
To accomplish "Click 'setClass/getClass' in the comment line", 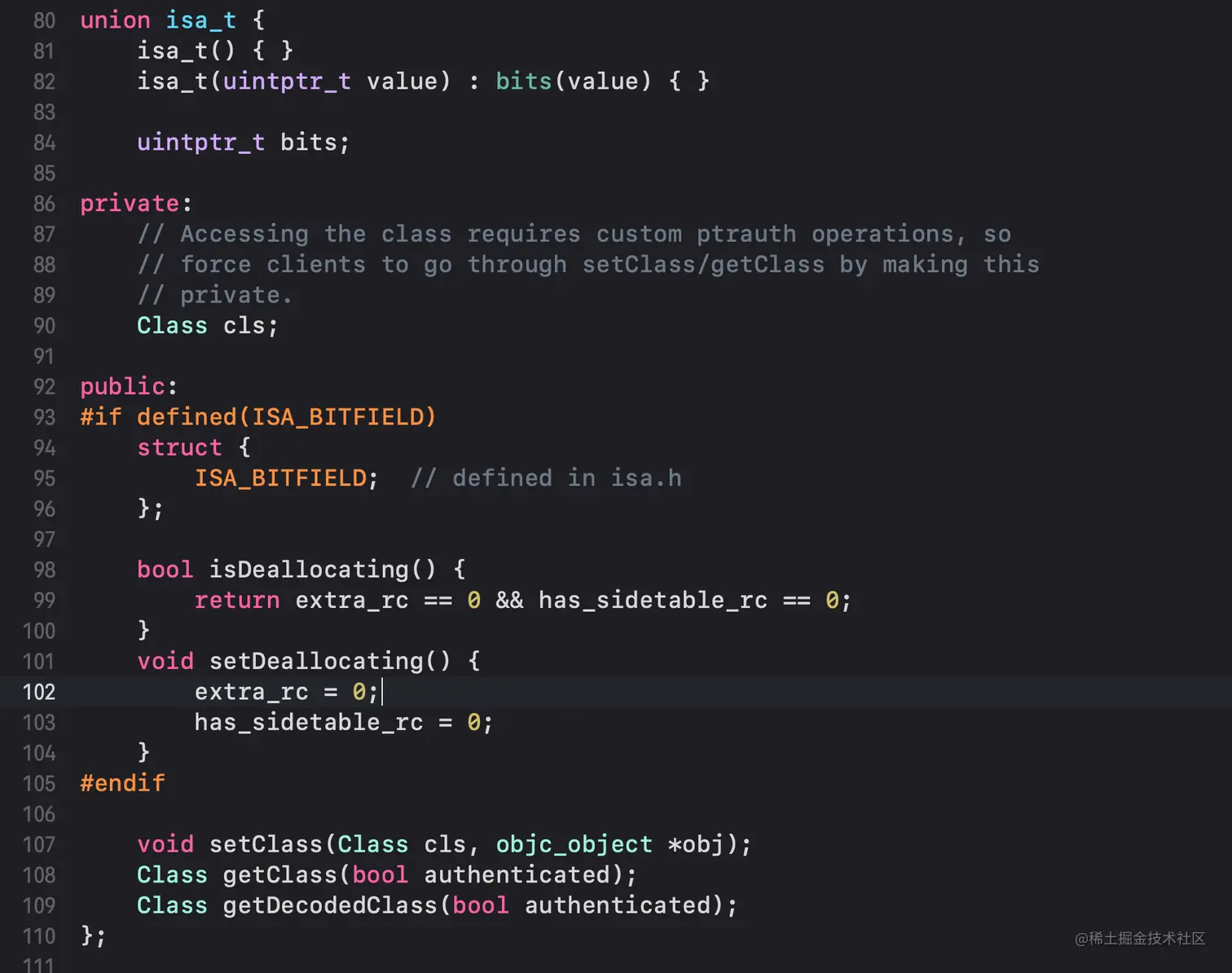I will pyautogui.click(x=703, y=265).
